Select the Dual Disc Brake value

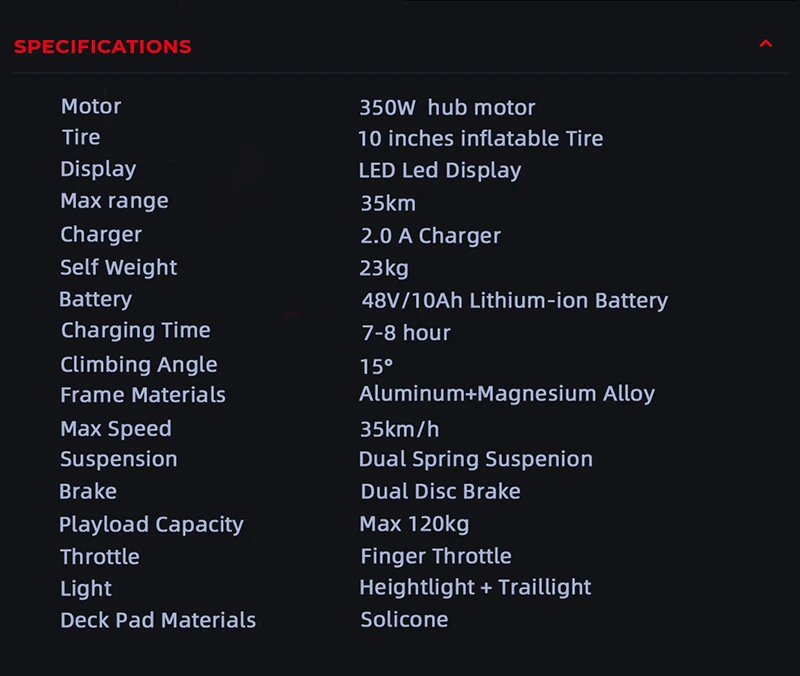coord(440,492)
